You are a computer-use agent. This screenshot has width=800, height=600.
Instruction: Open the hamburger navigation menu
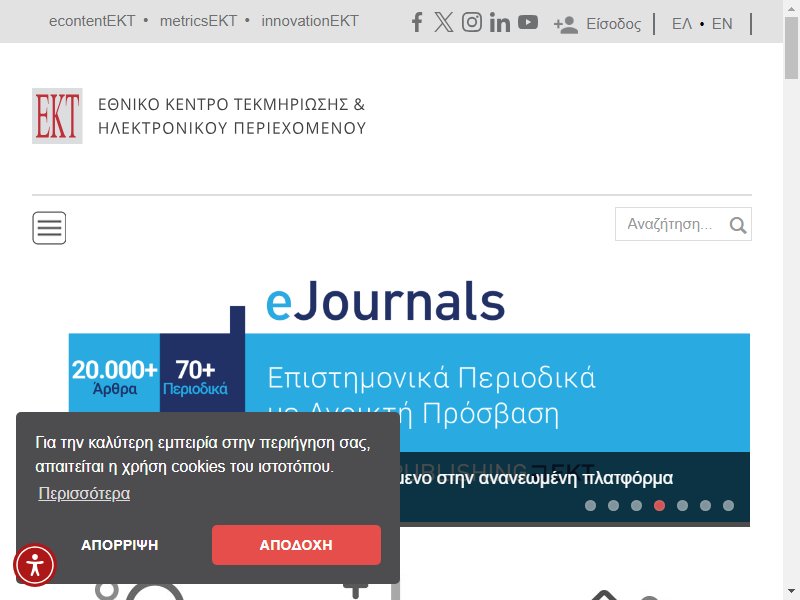[49, 228]
